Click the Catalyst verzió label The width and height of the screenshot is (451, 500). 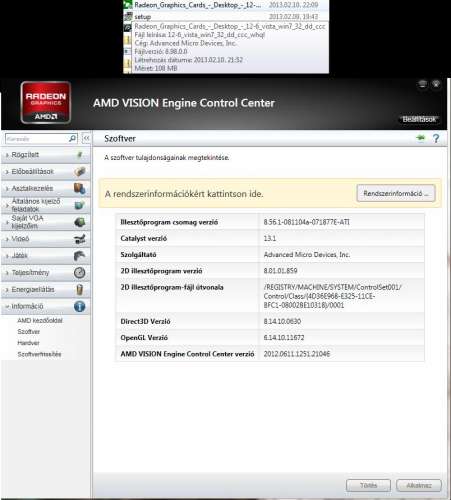pos(144,238)
